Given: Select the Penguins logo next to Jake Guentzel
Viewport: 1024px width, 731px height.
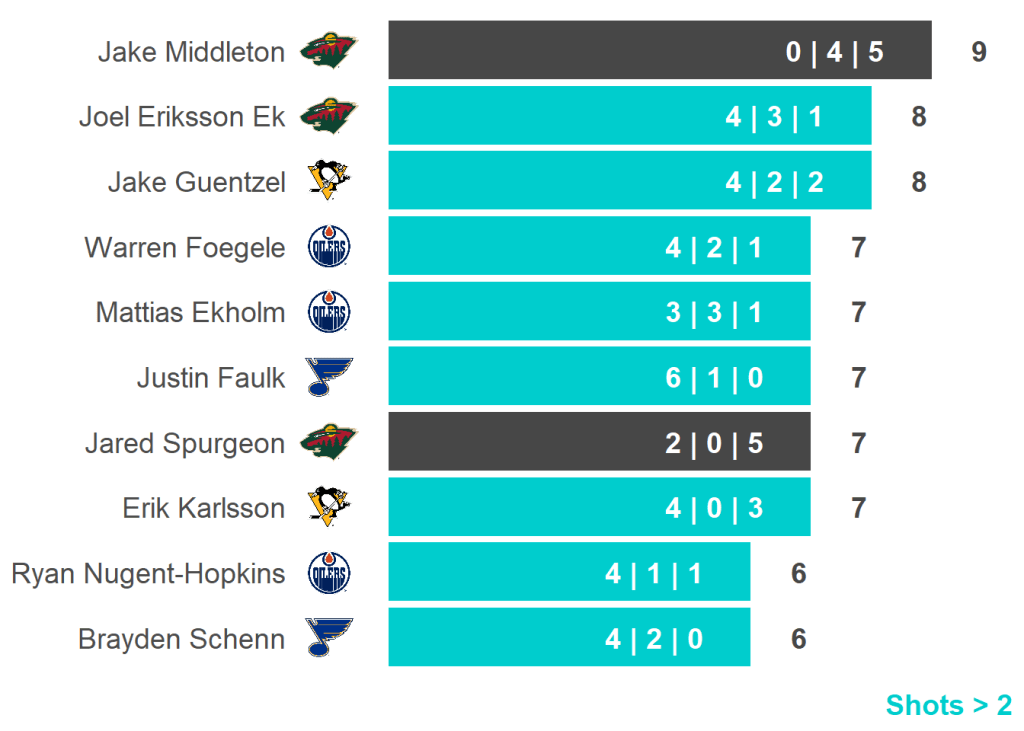Looking at the screenshot, I should [x=329, y=181].
